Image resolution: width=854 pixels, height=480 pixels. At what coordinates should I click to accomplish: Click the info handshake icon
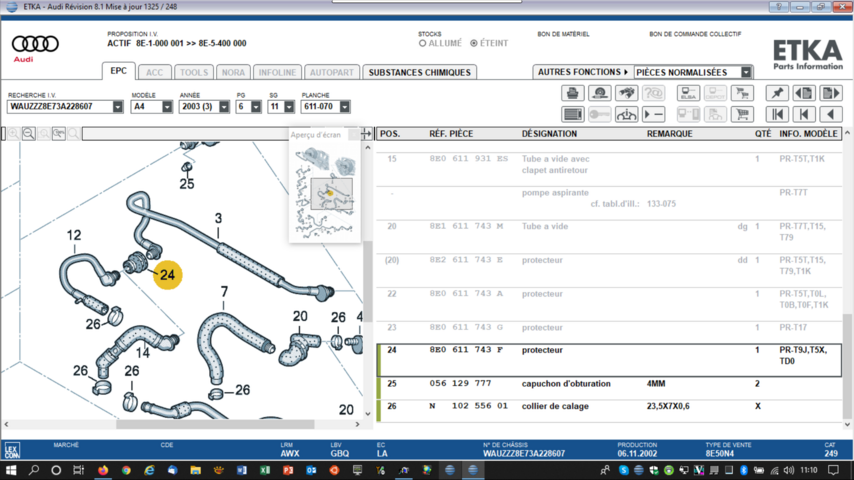click(x=626, y=114)
